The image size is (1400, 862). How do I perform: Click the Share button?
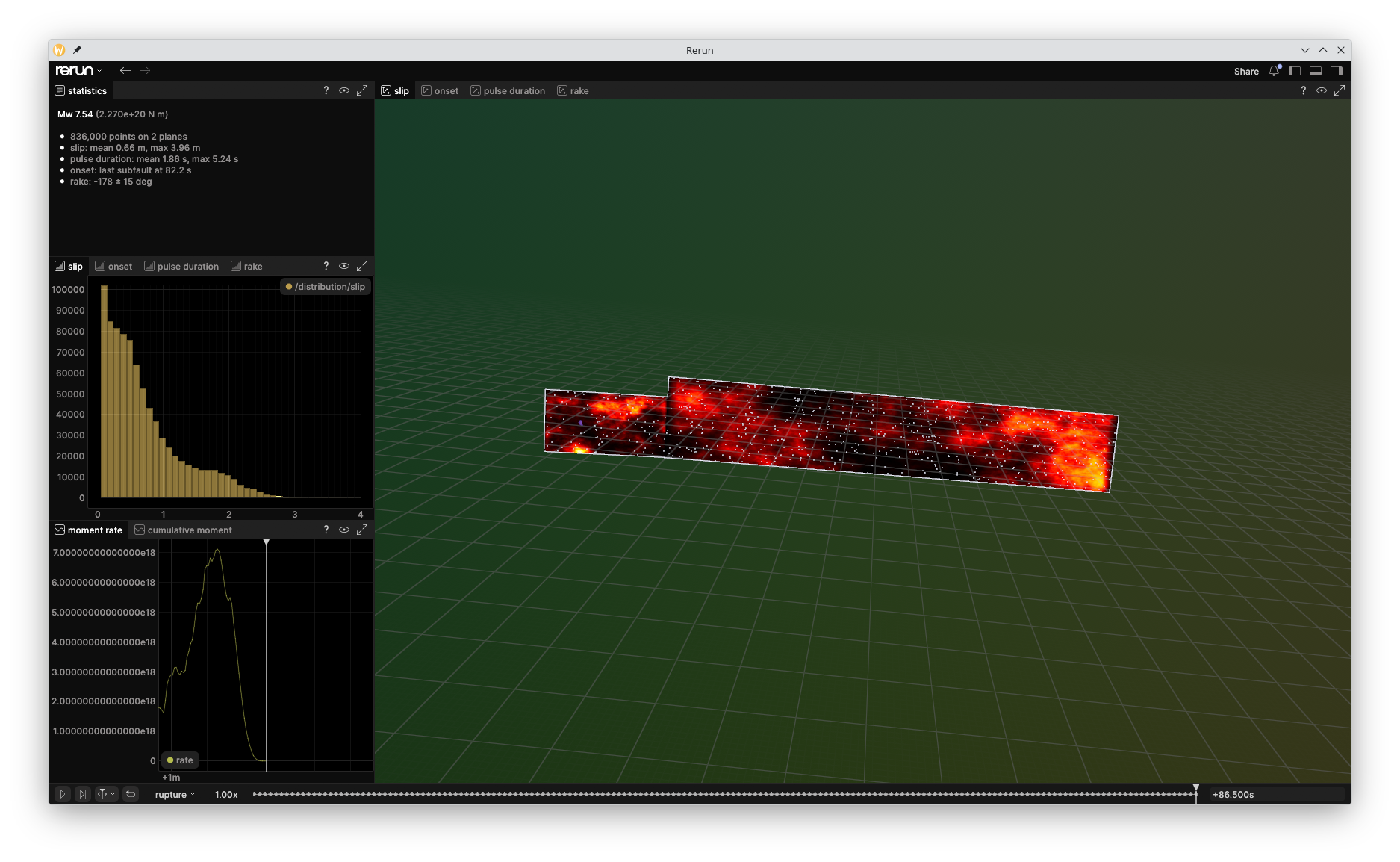pos(1246,72)
